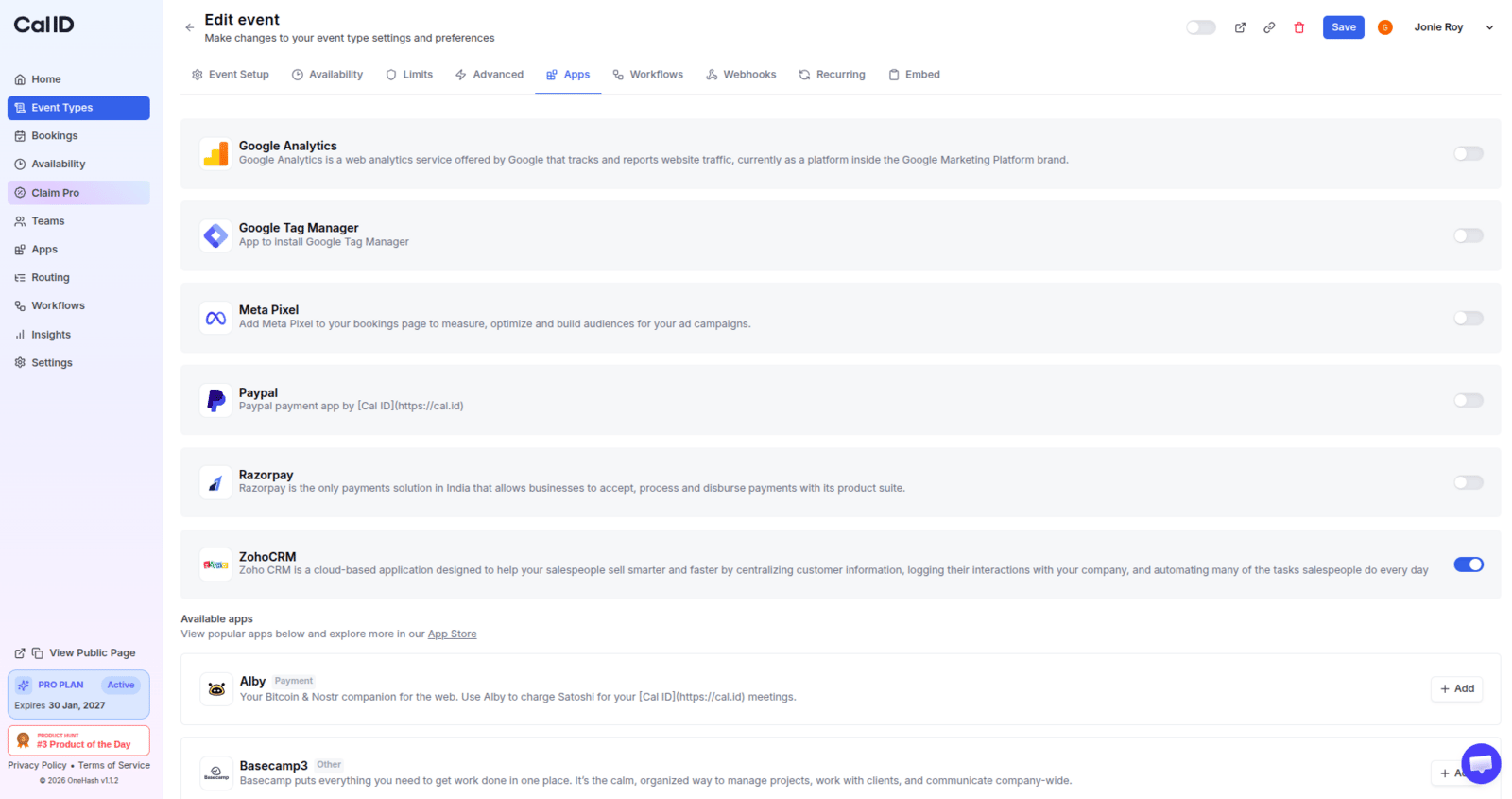Go to the Embed tab
This screenshot has height=799, width=1512.
click(x=914, y=75)
